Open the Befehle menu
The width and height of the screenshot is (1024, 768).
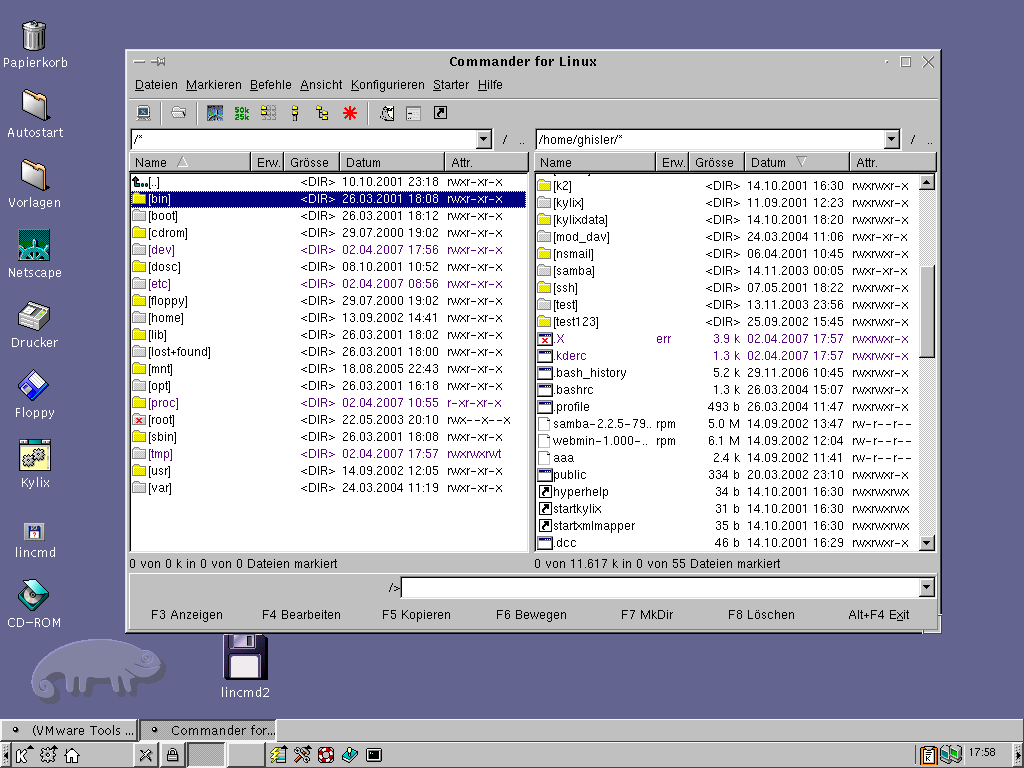(x=270, y=85)
